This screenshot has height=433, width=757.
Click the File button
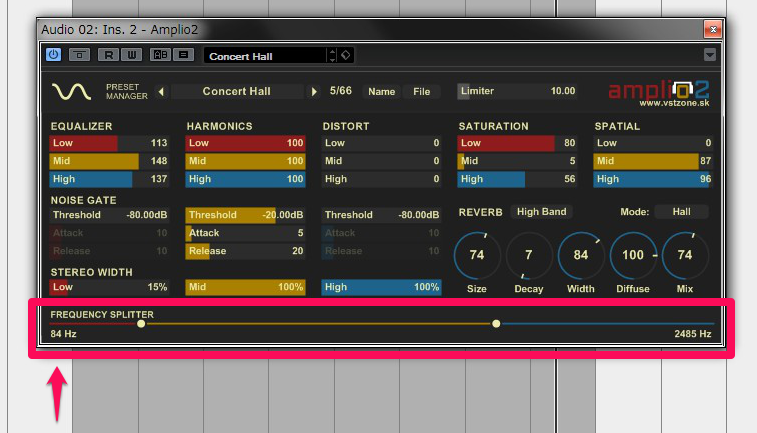tap(421, 91)
